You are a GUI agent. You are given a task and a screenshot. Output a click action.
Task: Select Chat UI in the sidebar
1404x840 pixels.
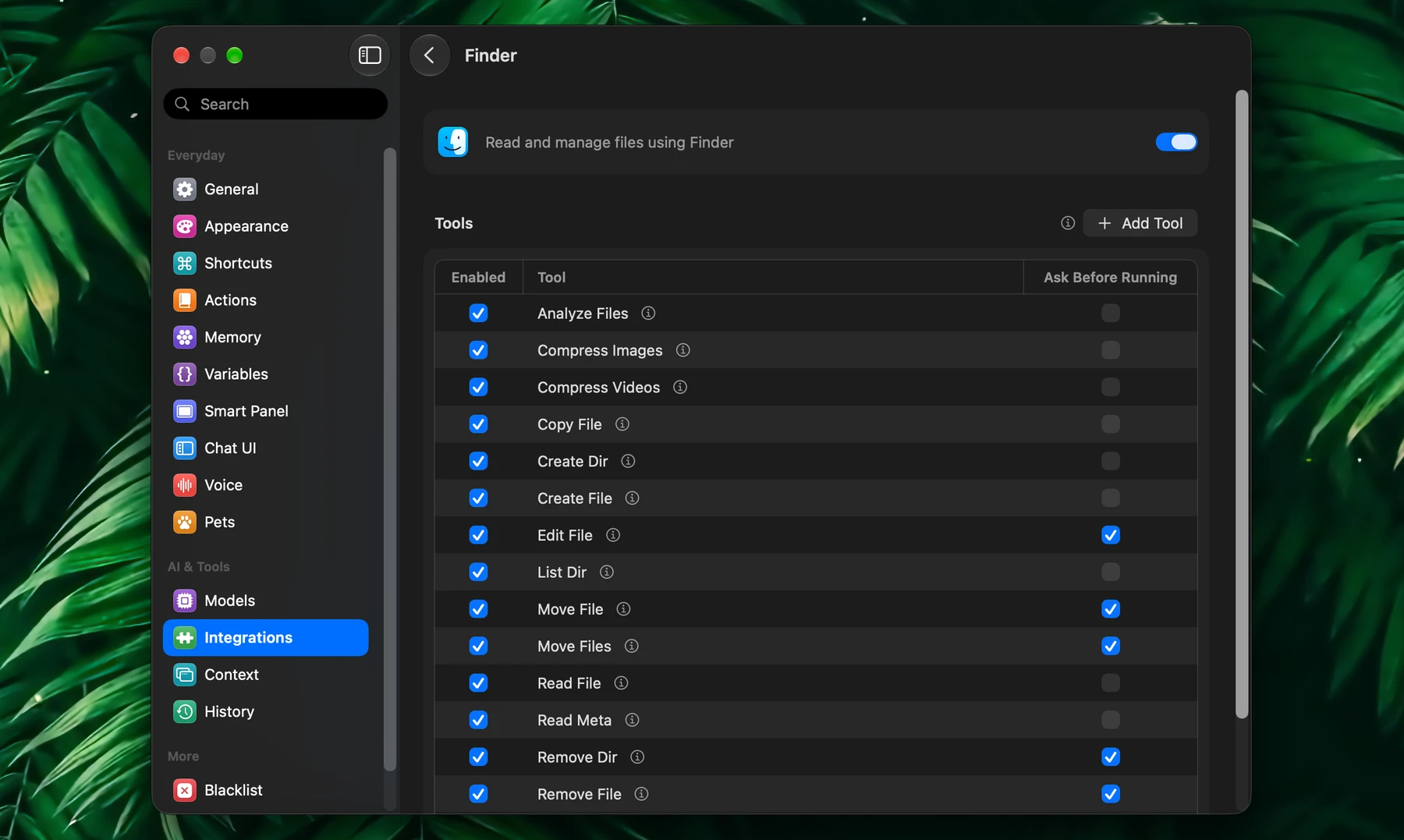(265, 448)
